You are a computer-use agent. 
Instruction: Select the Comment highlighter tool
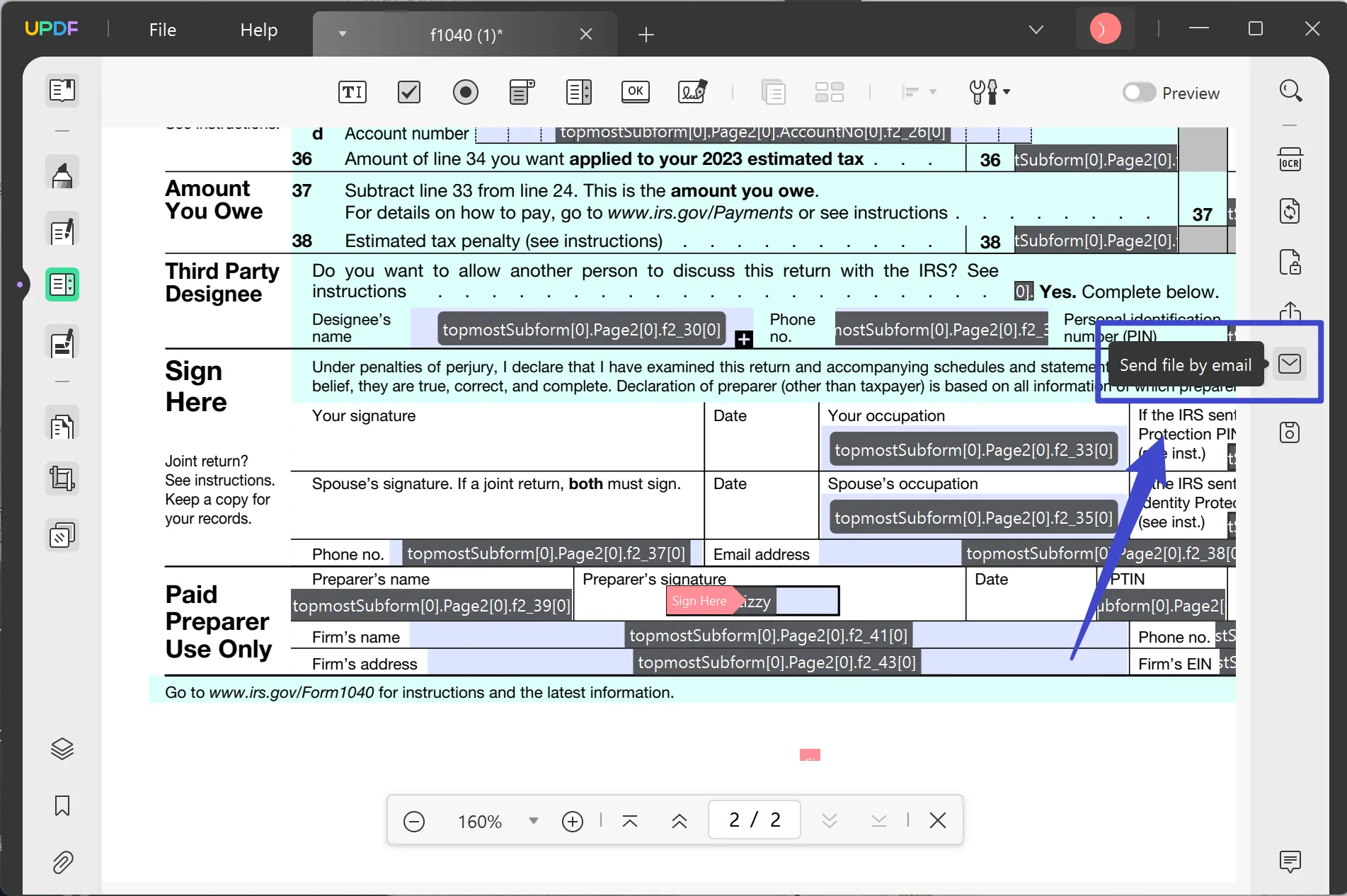click(62, 173)
